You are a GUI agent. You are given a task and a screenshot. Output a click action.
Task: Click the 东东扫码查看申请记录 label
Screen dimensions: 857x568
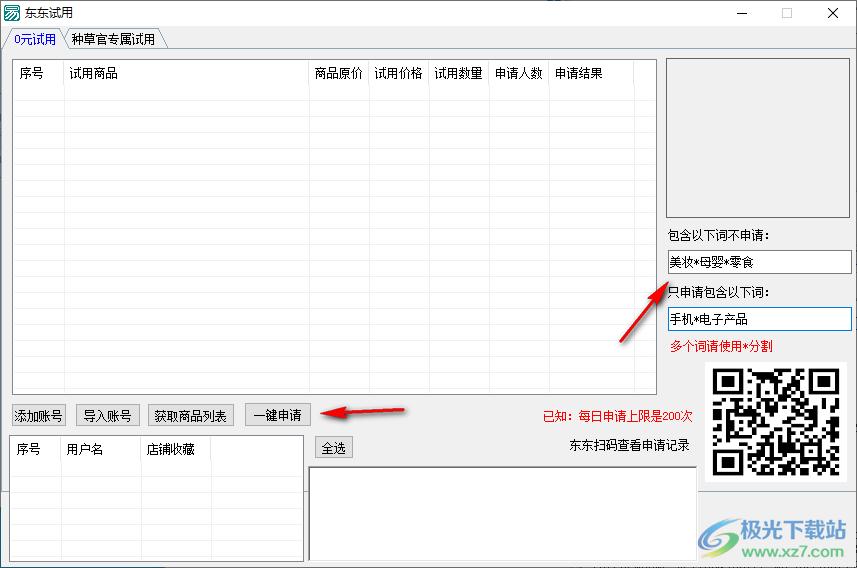pyautogui.click(x=629, y=446)
